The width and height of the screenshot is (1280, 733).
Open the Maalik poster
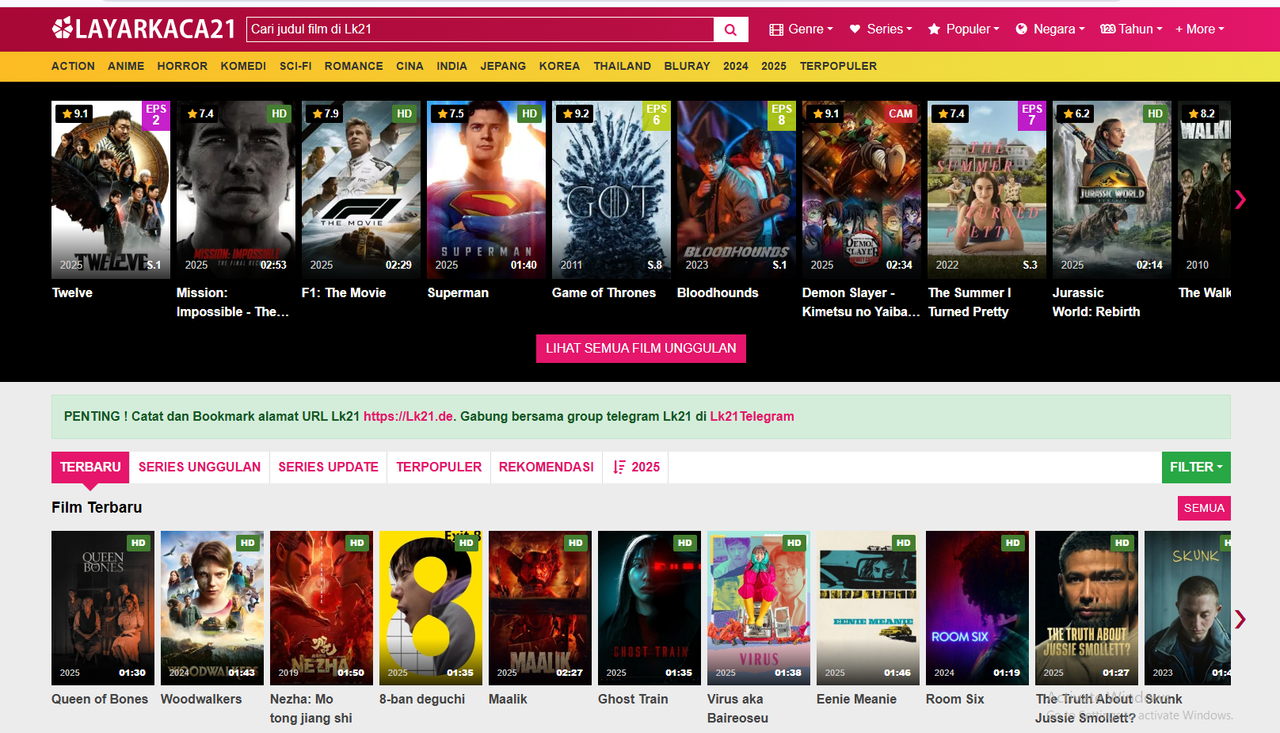[540, 608]
